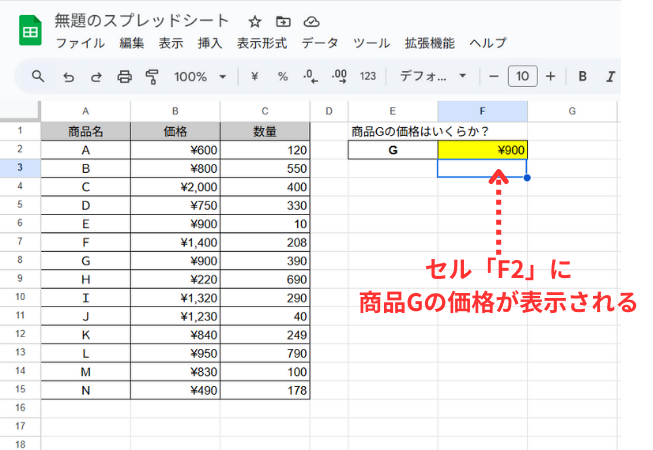
Task: Click the Google Sheets home icon
Action: tap(30, 31)
